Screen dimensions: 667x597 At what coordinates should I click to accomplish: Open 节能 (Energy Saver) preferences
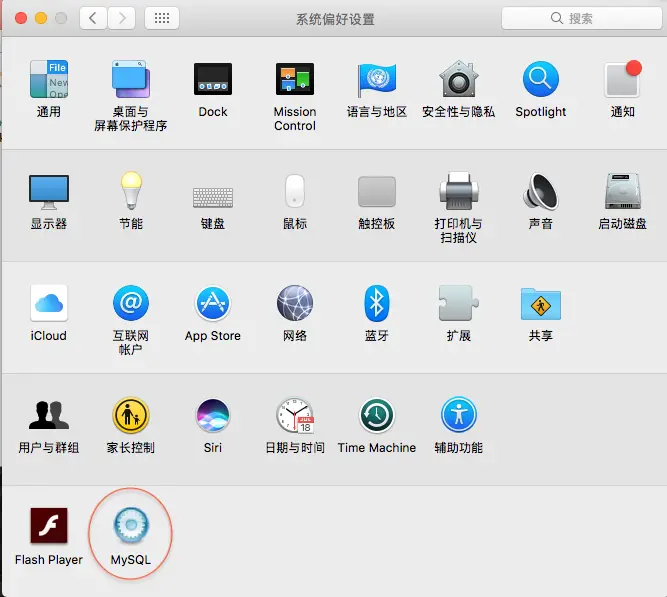point(131,191)
